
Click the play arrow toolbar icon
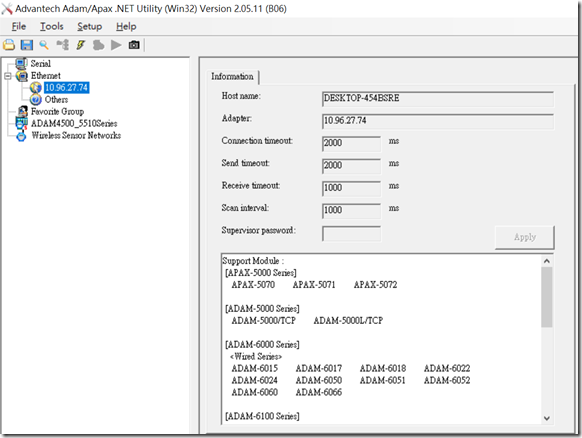click(x=116, y=45)
